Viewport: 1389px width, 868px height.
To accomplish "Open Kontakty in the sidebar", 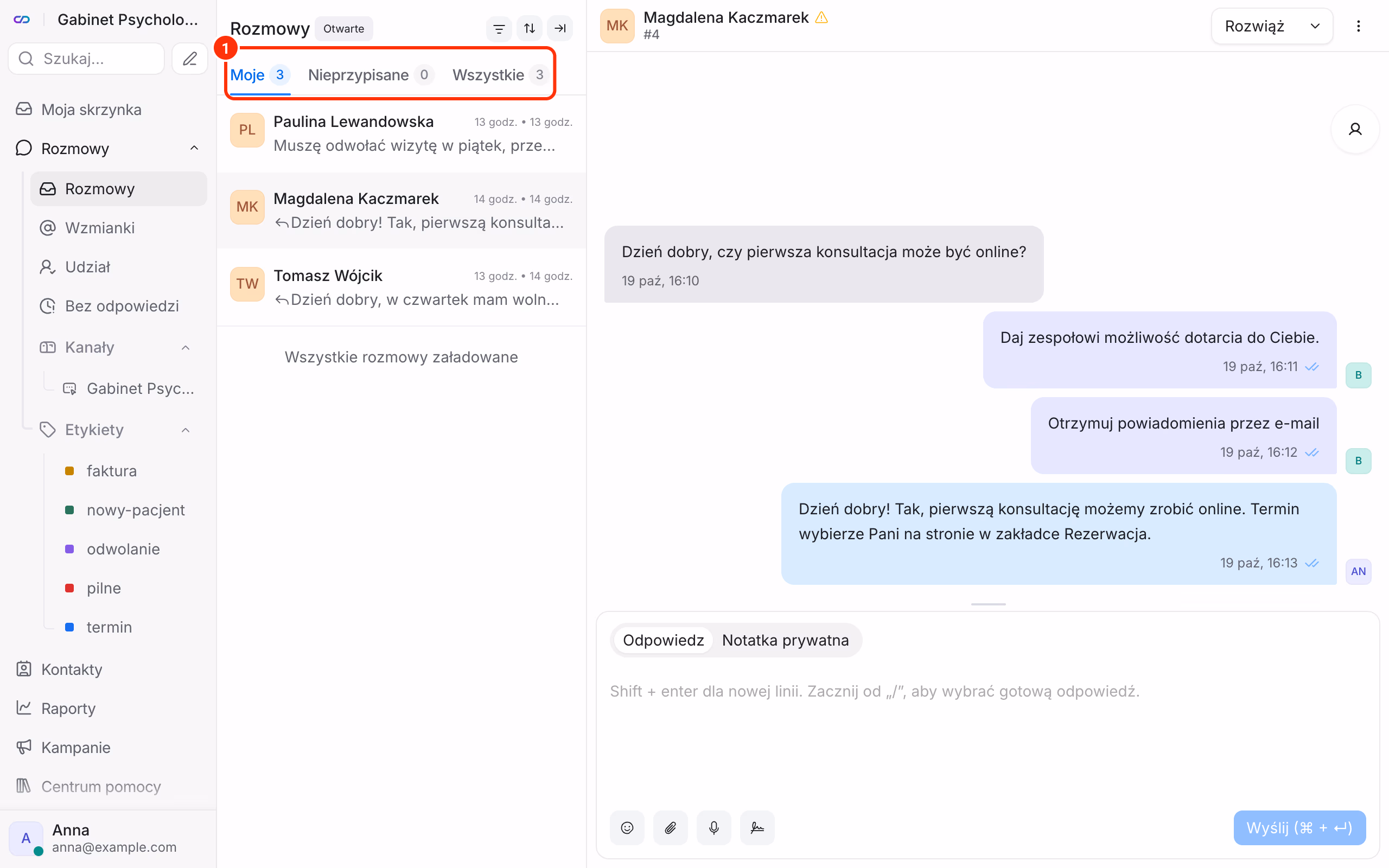I will (109, 669).
